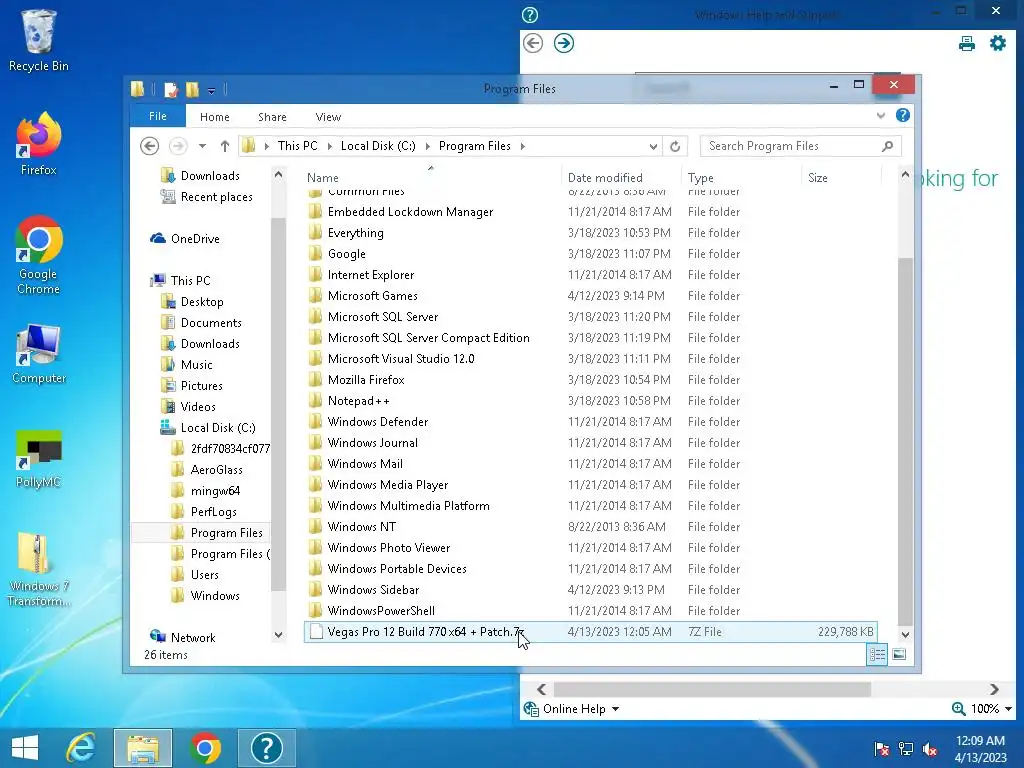Switch to the Home ribbon tab

215,117
